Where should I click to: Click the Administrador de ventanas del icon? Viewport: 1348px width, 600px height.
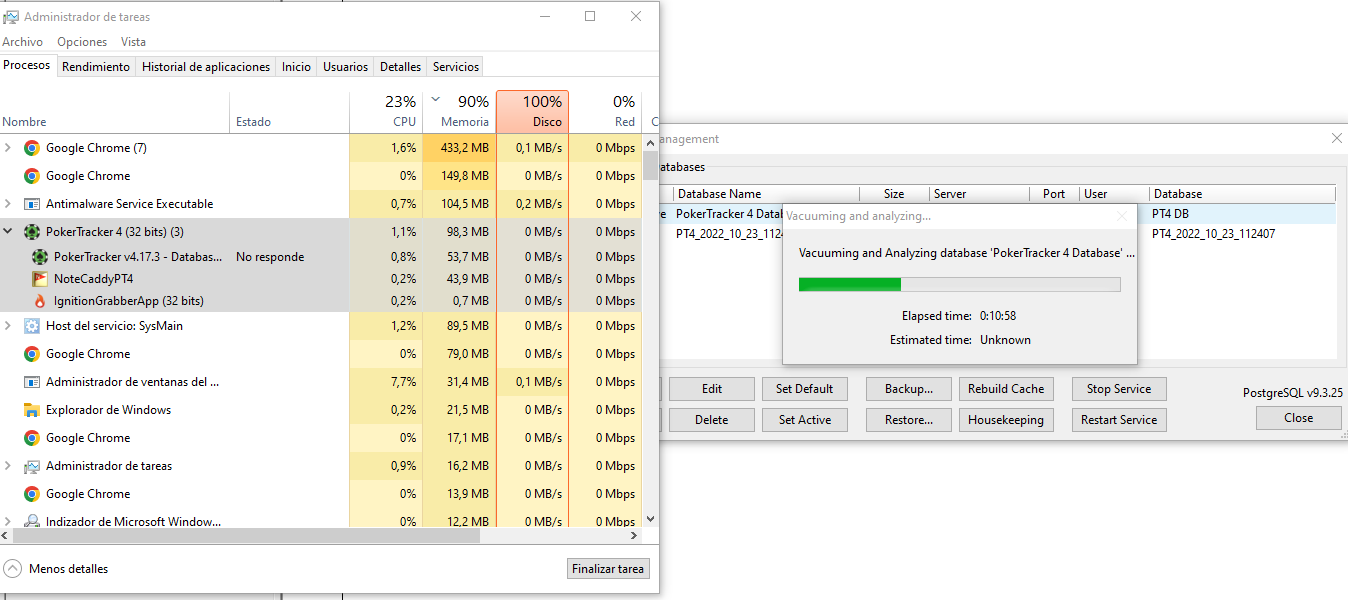point(32,382)
